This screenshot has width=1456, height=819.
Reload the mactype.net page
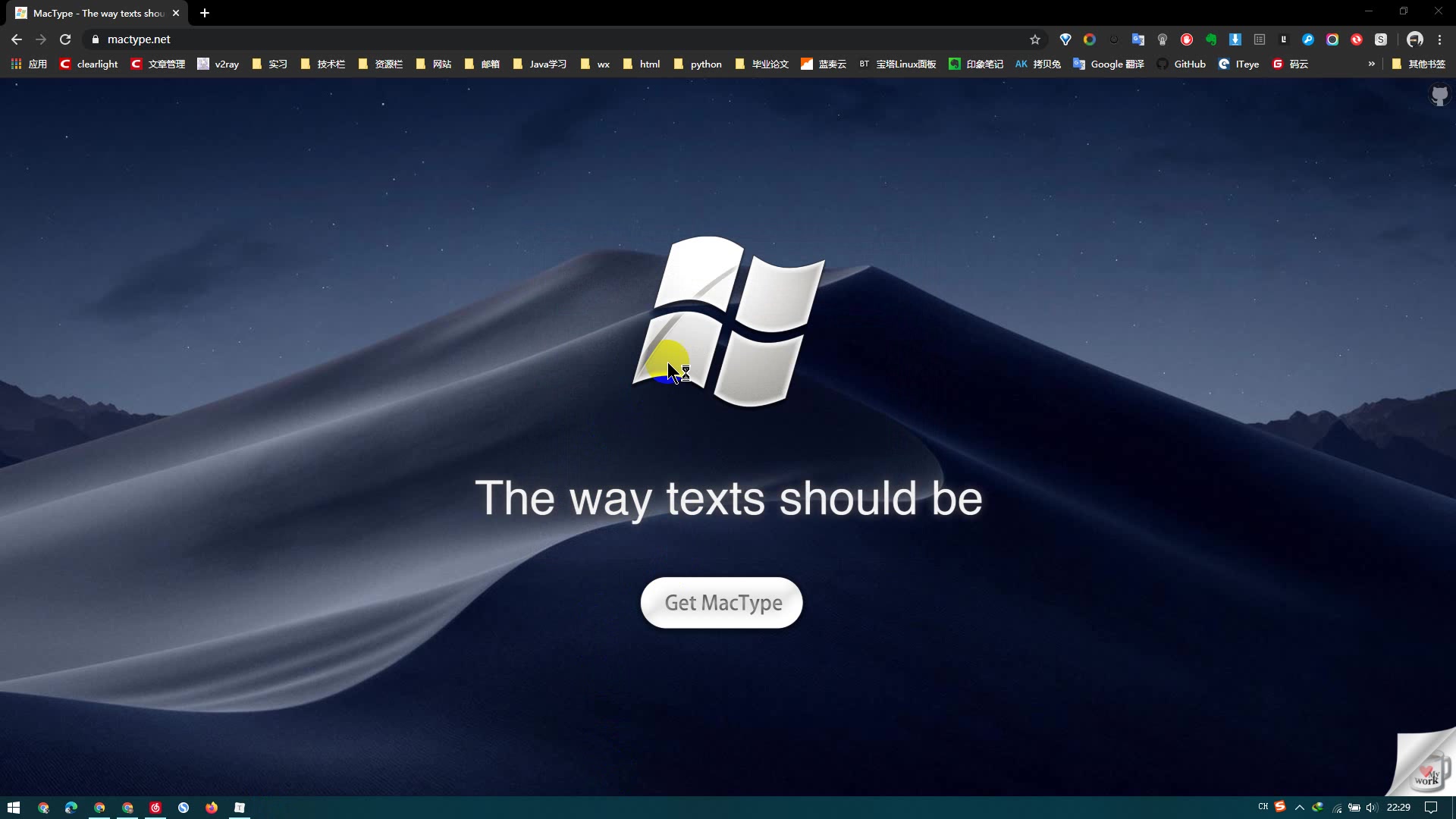coord(65,39)
